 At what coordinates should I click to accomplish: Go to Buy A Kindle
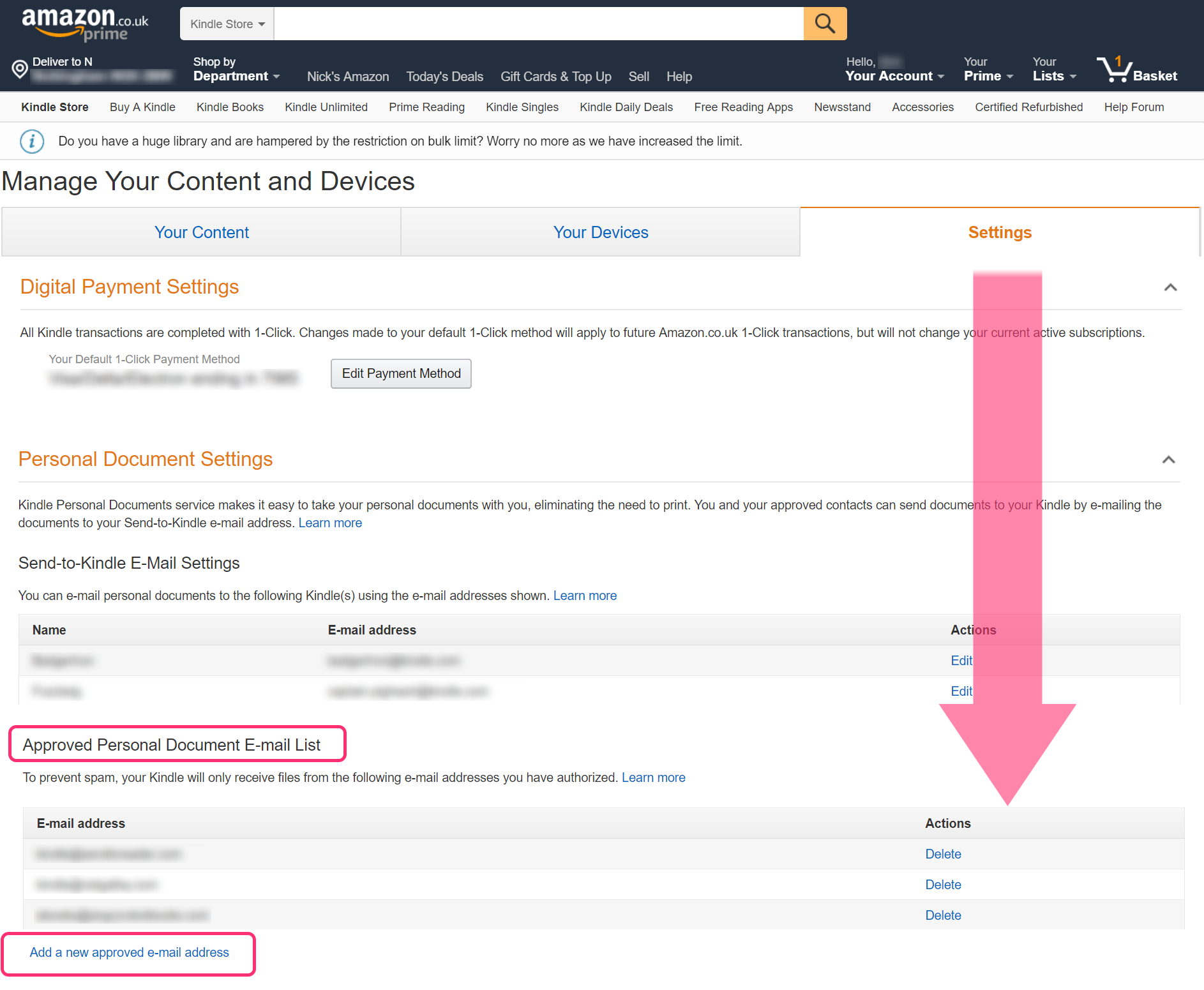pos(142,107)
